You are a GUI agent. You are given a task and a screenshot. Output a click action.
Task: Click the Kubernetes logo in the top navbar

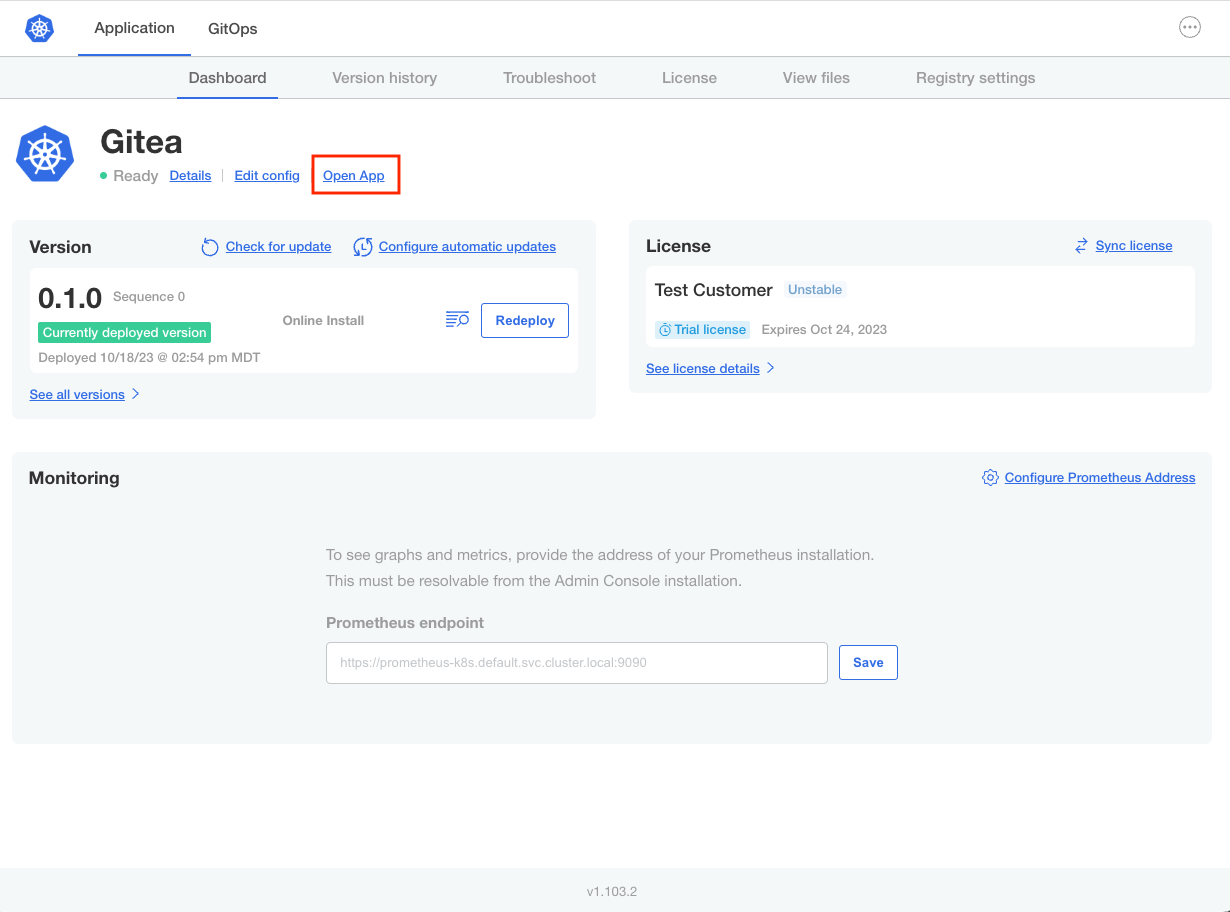click(x=39, y=28)
